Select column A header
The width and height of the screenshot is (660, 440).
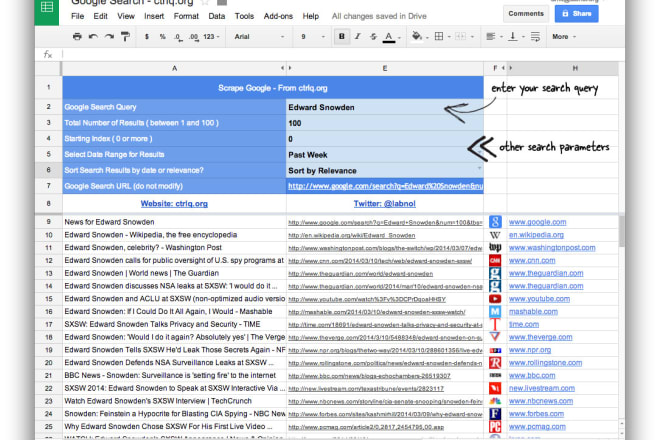coord(174,68)
